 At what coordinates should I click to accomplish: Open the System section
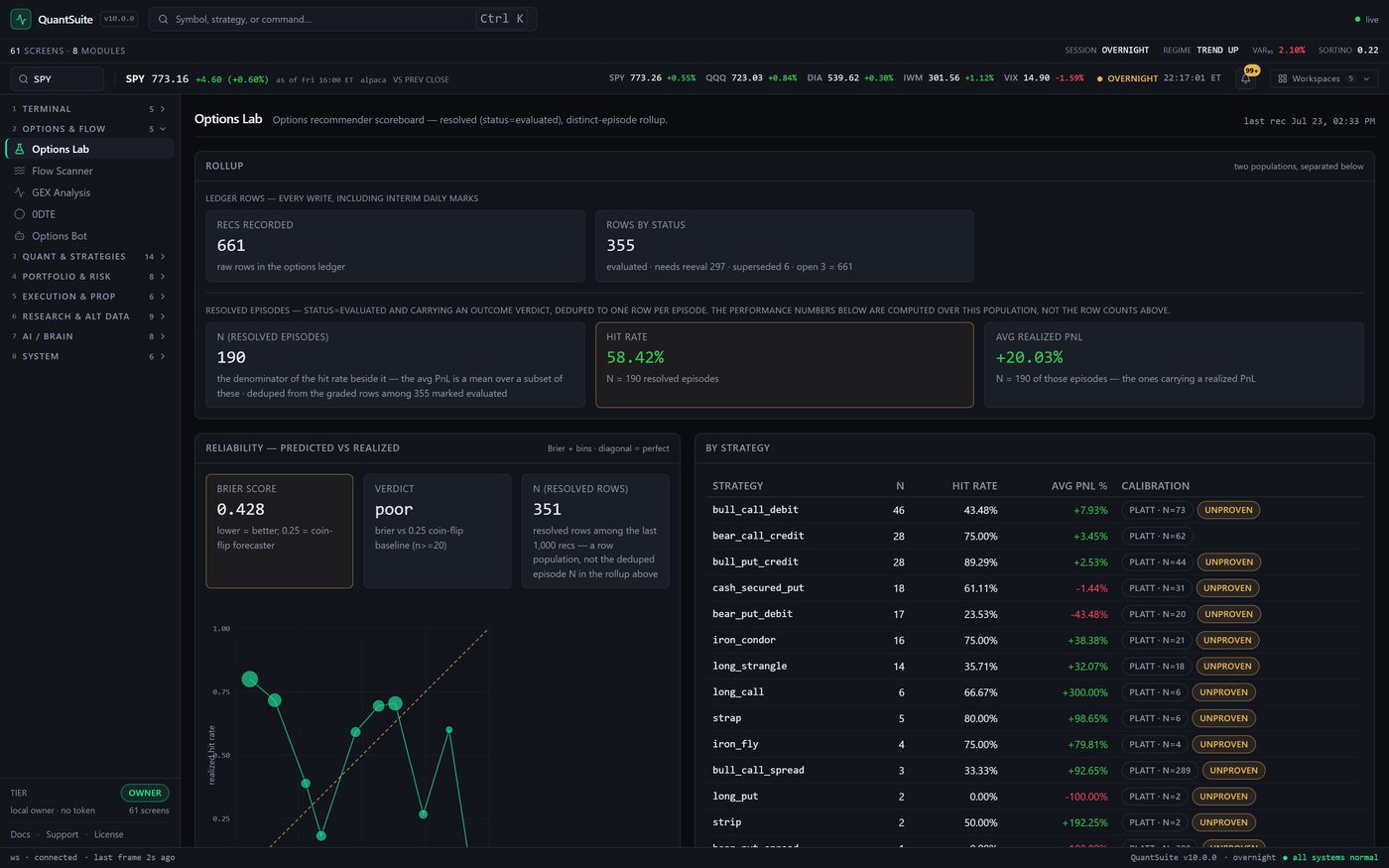point(89,356)
